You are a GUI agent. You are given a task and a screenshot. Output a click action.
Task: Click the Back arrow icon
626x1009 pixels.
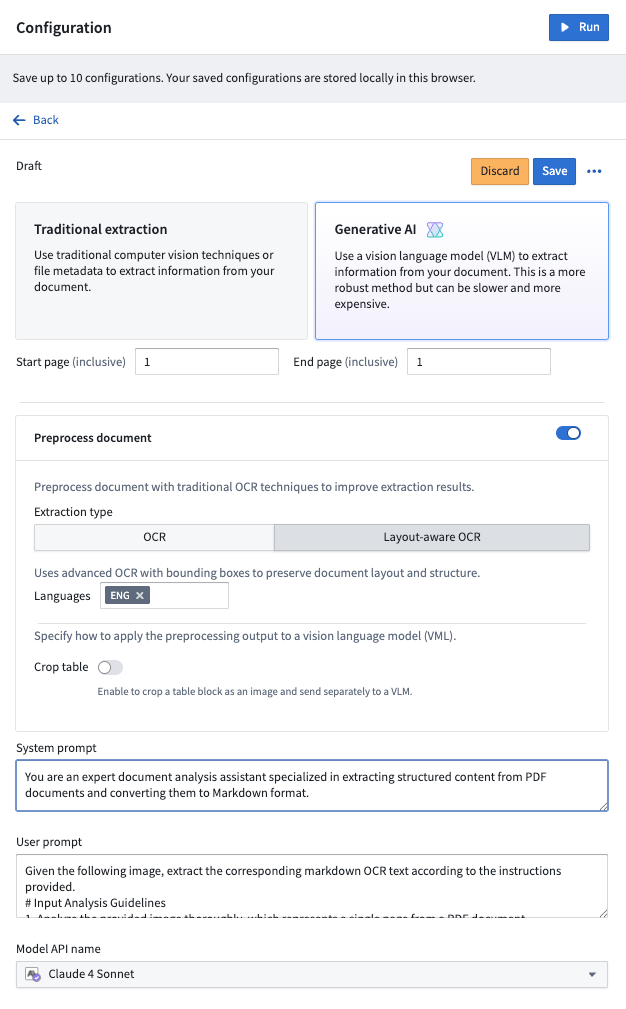[19, 120]
